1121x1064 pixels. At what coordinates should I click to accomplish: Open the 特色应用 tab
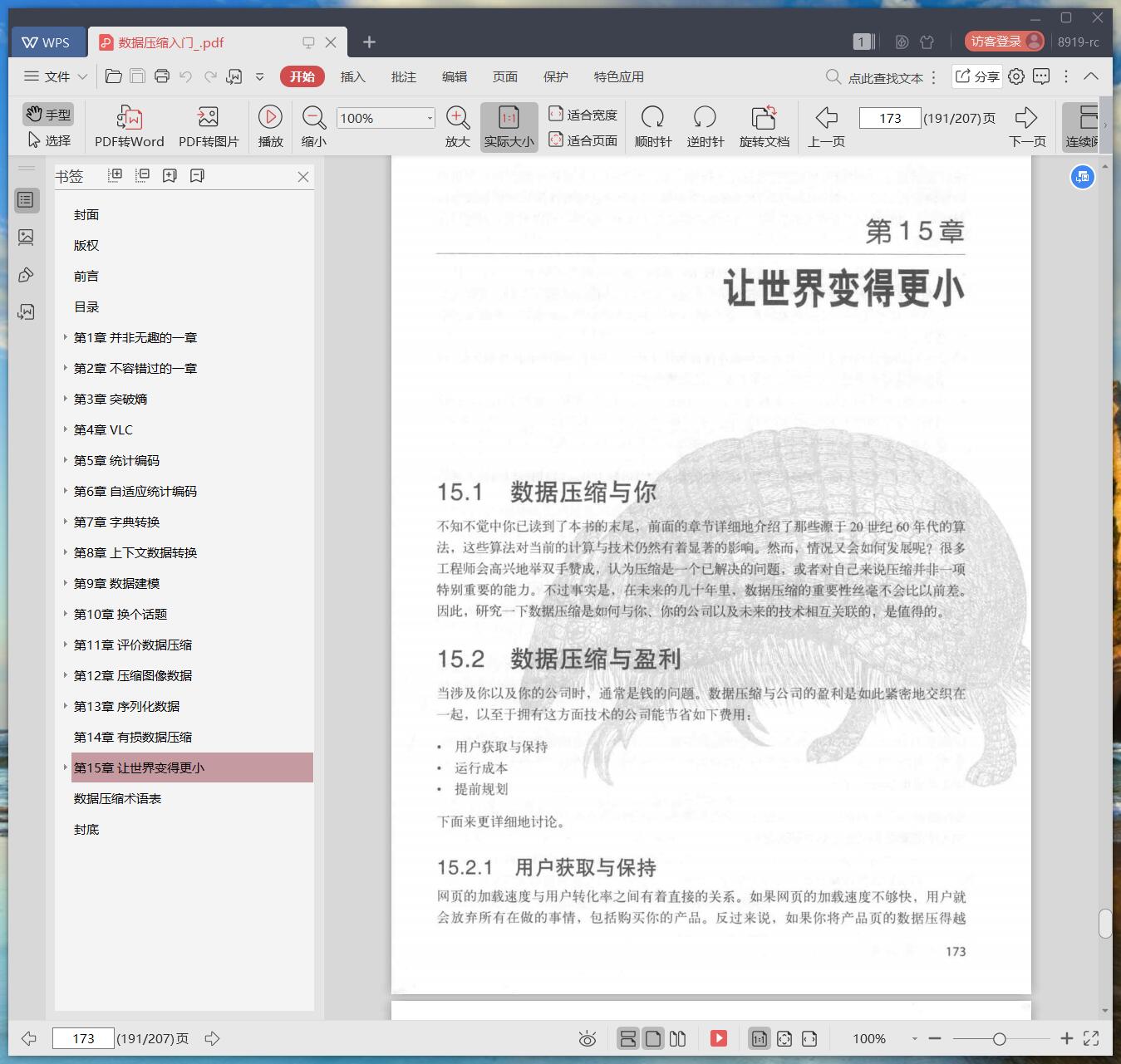click(x=619, y=76)
